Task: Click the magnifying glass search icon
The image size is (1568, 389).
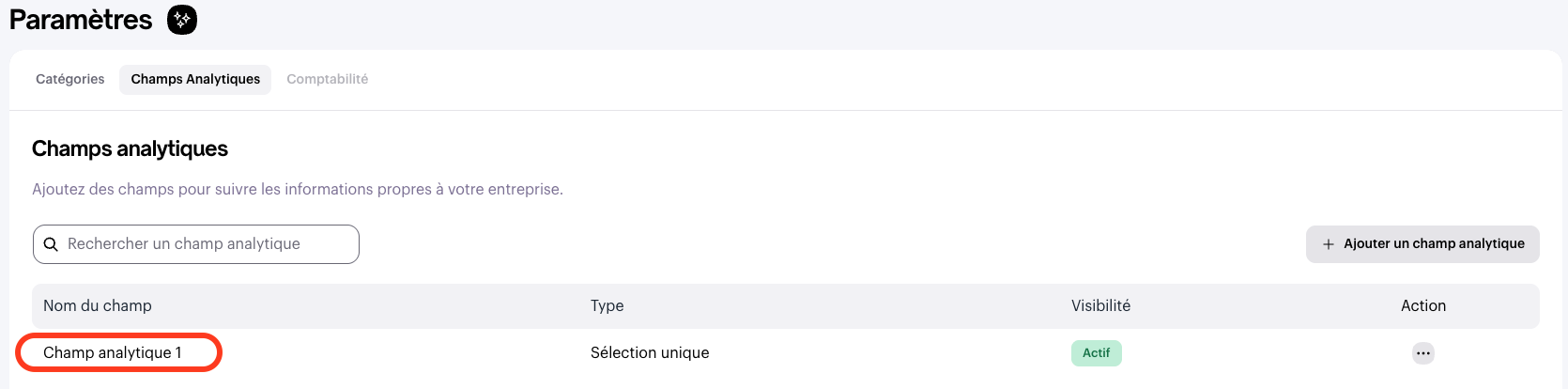Action: pyautogui.click(x=52, y=244)
